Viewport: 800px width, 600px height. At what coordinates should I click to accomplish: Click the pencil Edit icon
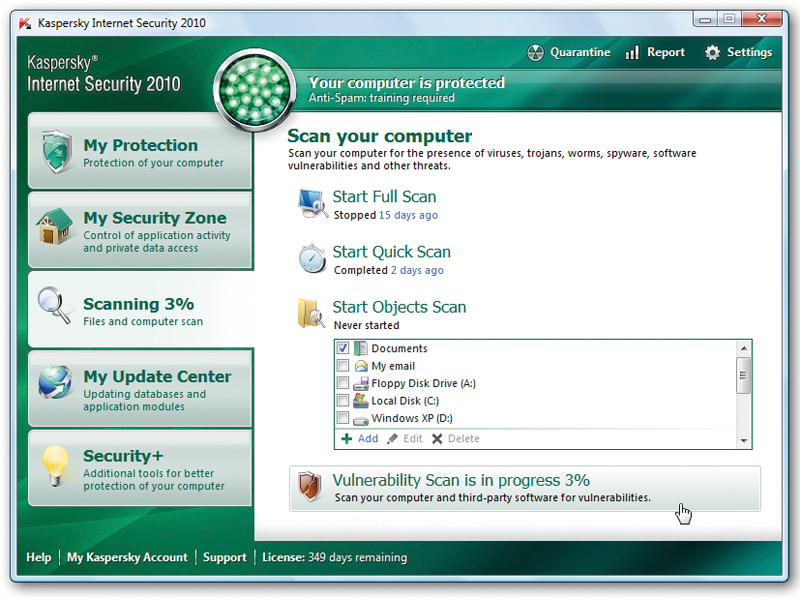click(x=392, y=439)
